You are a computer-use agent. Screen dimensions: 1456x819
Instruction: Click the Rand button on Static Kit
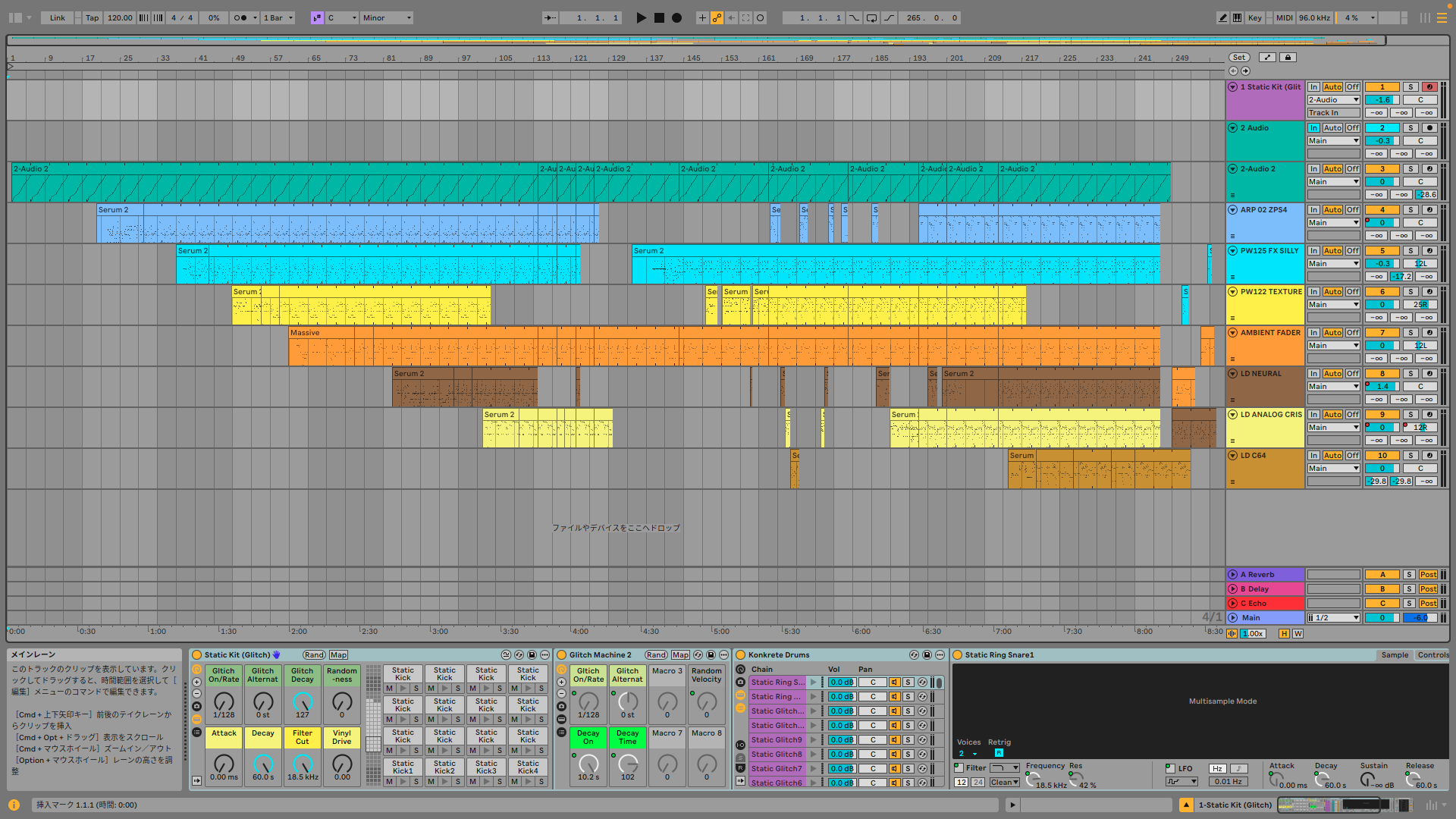(x=314, y=655)
